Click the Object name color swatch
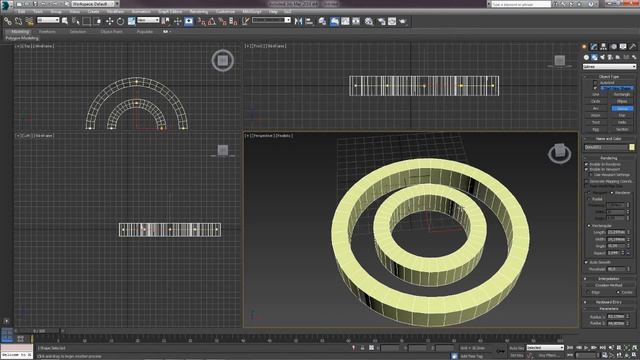This screenshot has width=640, height=360. [632, 147]
